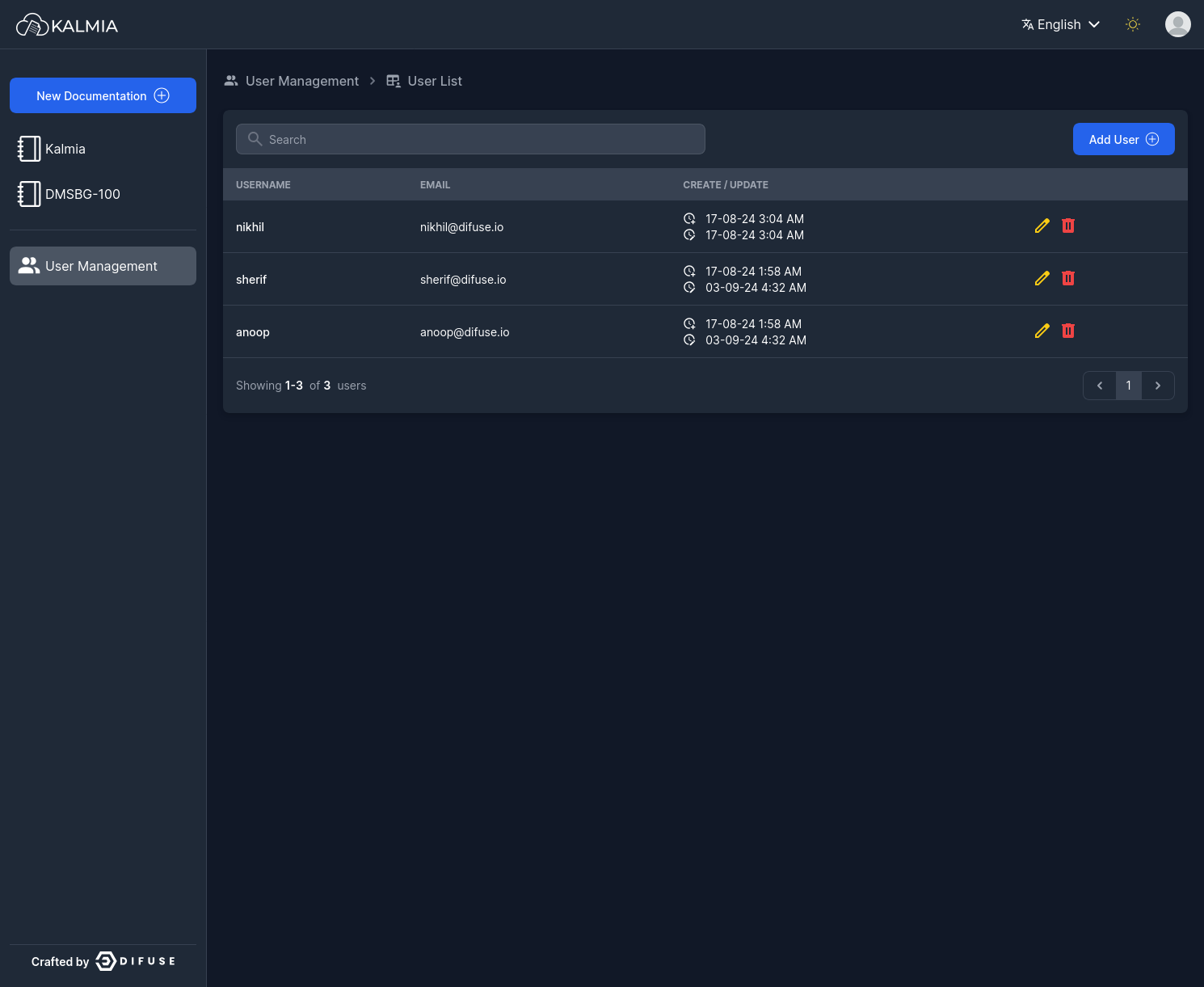This screenshot has height=987, width=1204.
Task: Click email anoop@difuse.io
Action: tap(465, 332)
